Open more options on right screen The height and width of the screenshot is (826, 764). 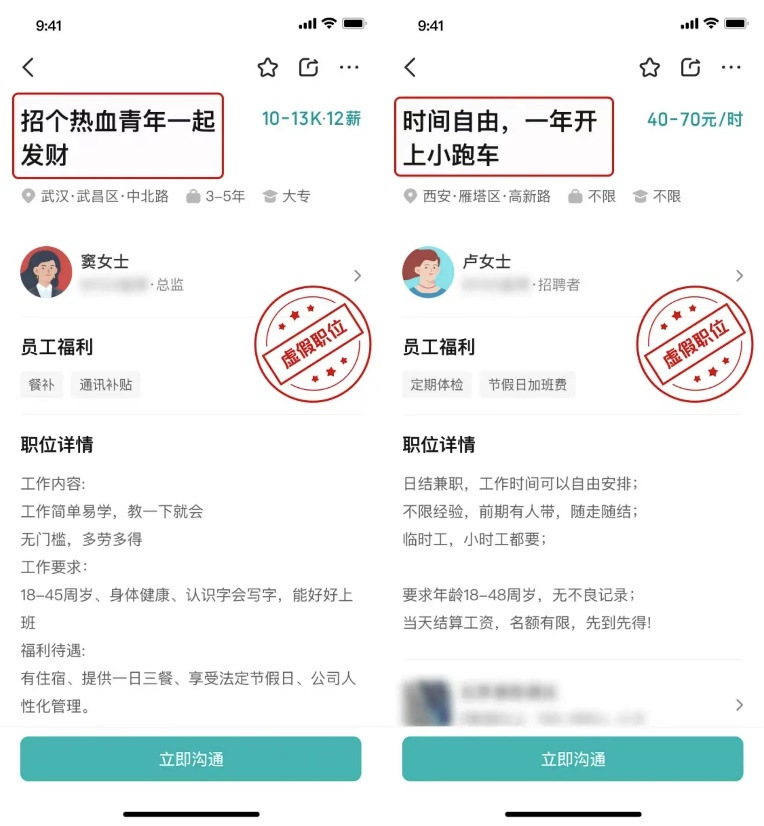tap(731, 67)
